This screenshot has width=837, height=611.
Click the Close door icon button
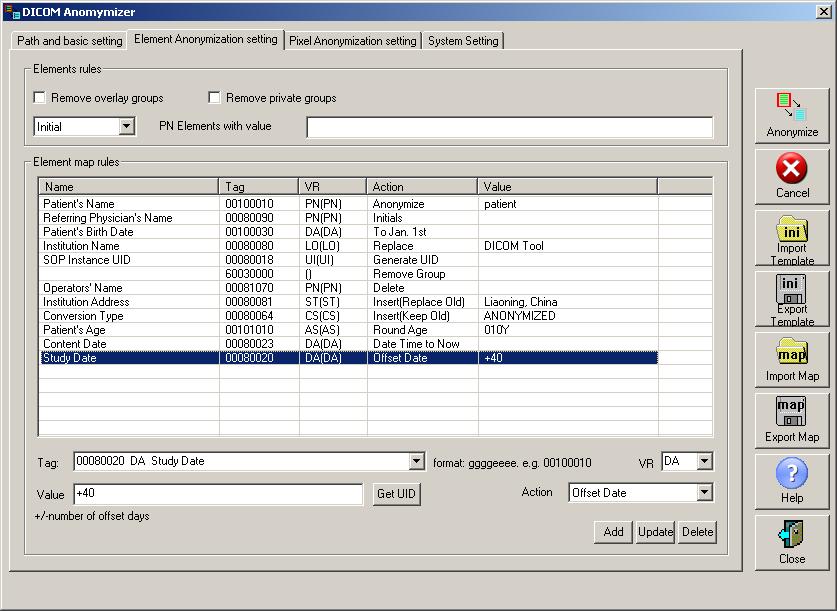pos(791,542)
